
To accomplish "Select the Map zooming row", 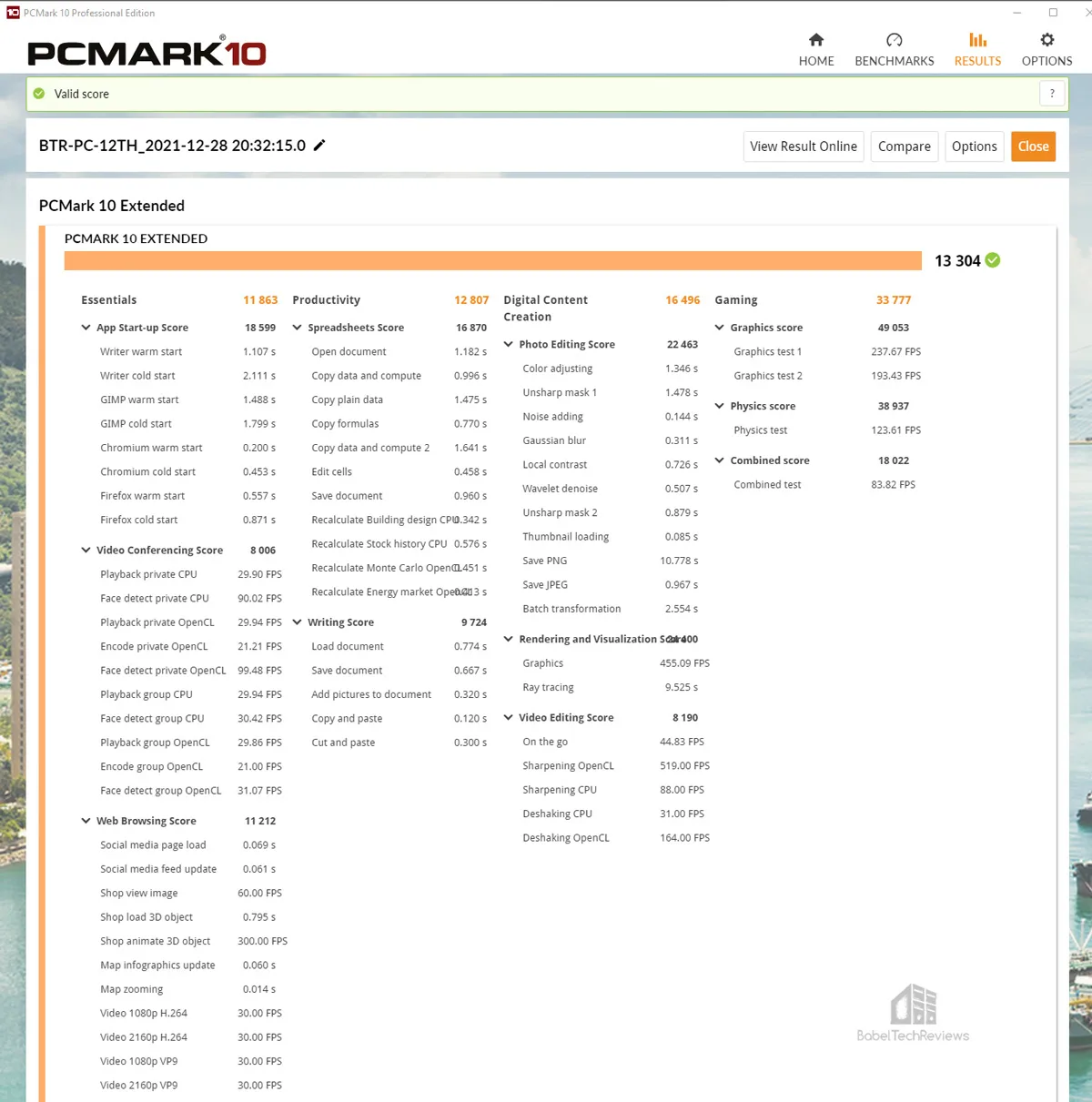I will [x=187, y=989].
